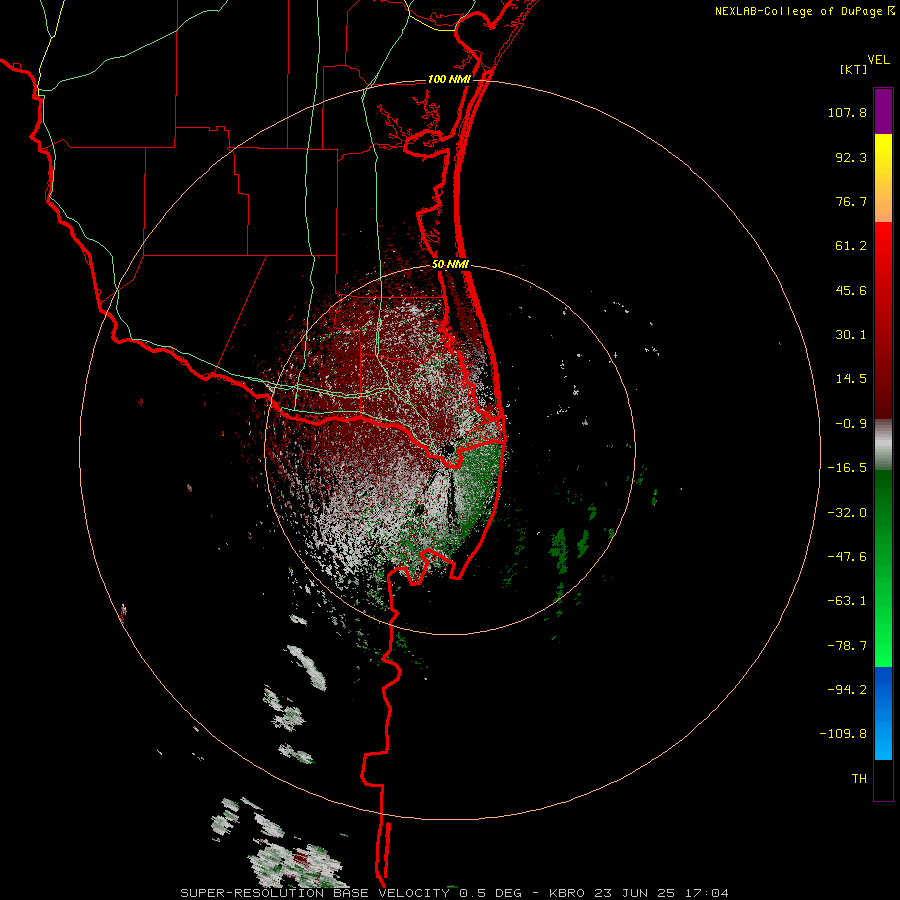Click the KBRO radar site center point
Screen dimensions: 900x900
click(x=449, y=449)
